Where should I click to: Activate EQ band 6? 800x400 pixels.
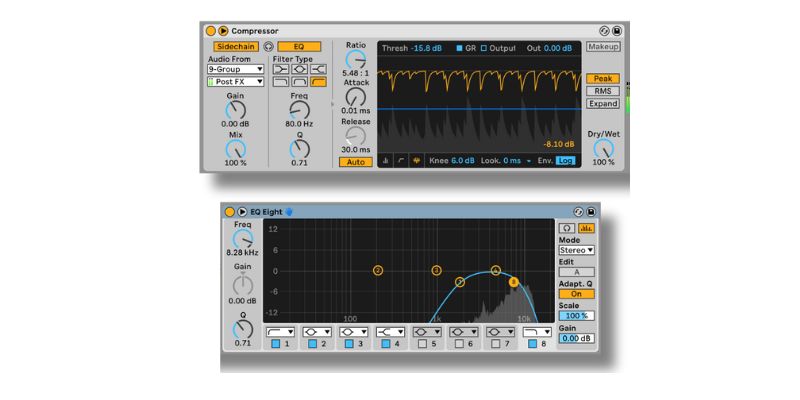(459, 344)
